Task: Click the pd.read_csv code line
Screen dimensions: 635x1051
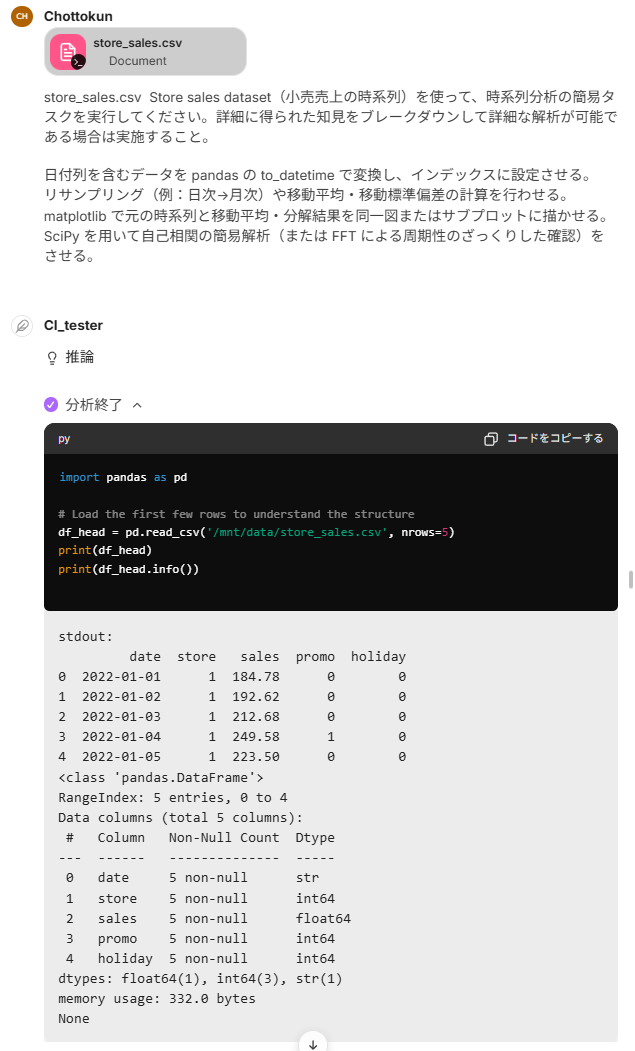Action: pyautogui.click(x=256, y=532)
